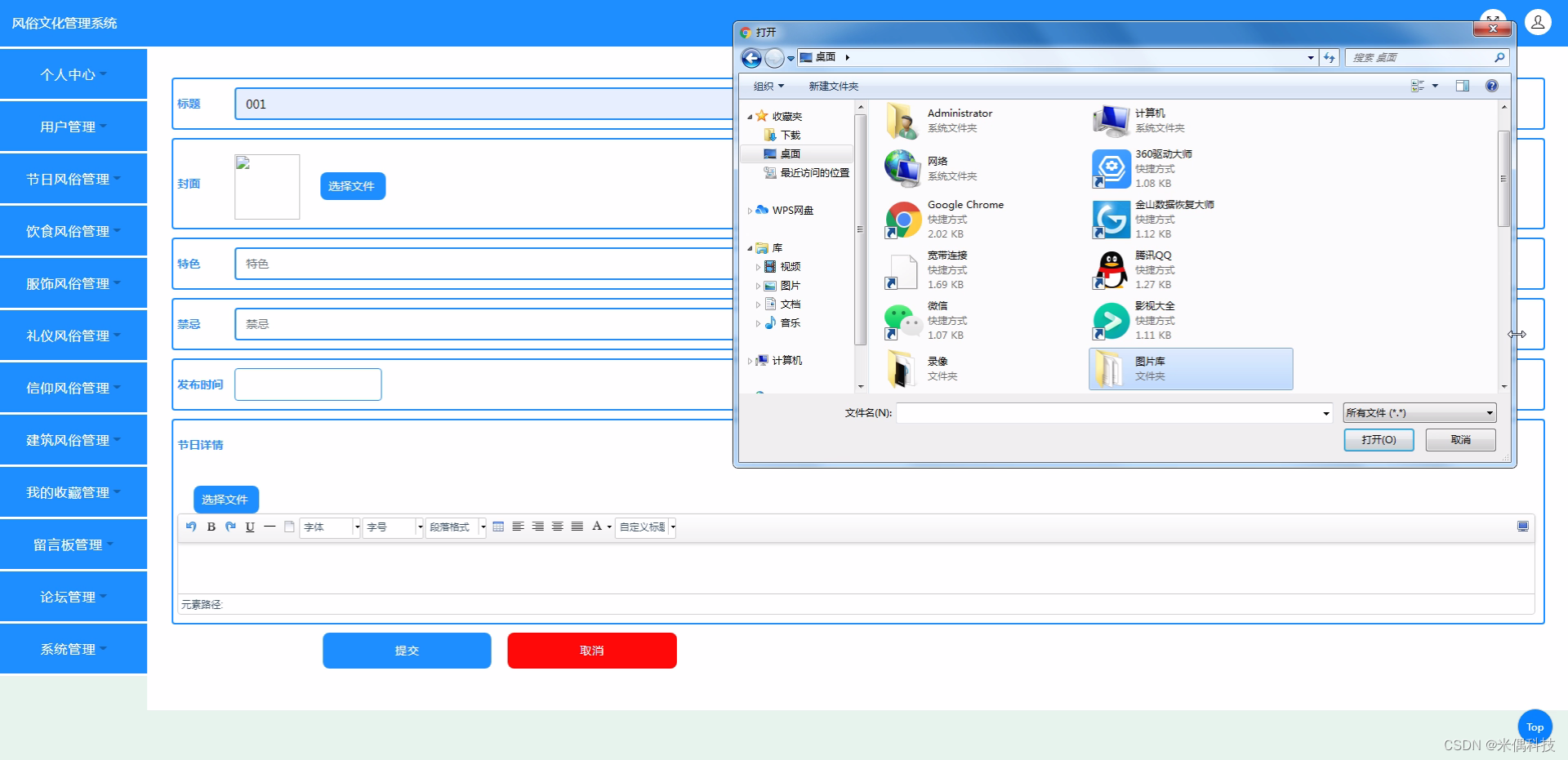Insert a horizontal rule in the editor

(x=269, y=527)
